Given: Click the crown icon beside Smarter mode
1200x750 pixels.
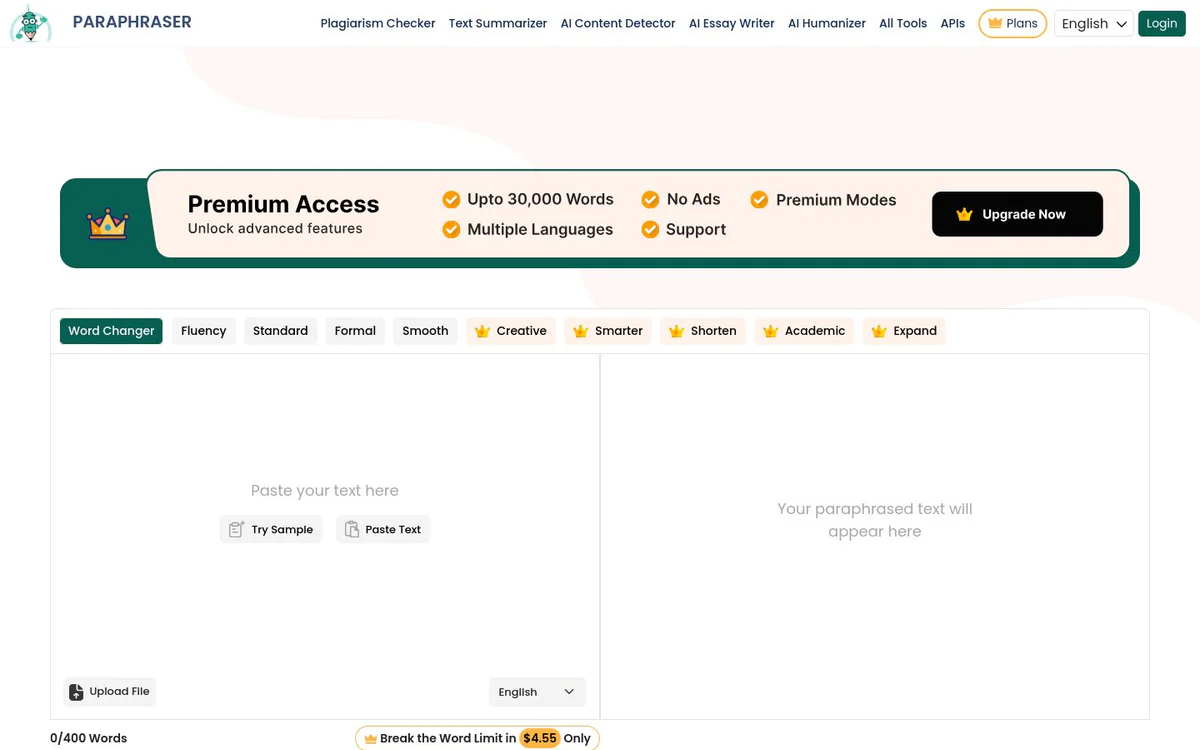Looking at the screenshot, I should tap(580, 331).
